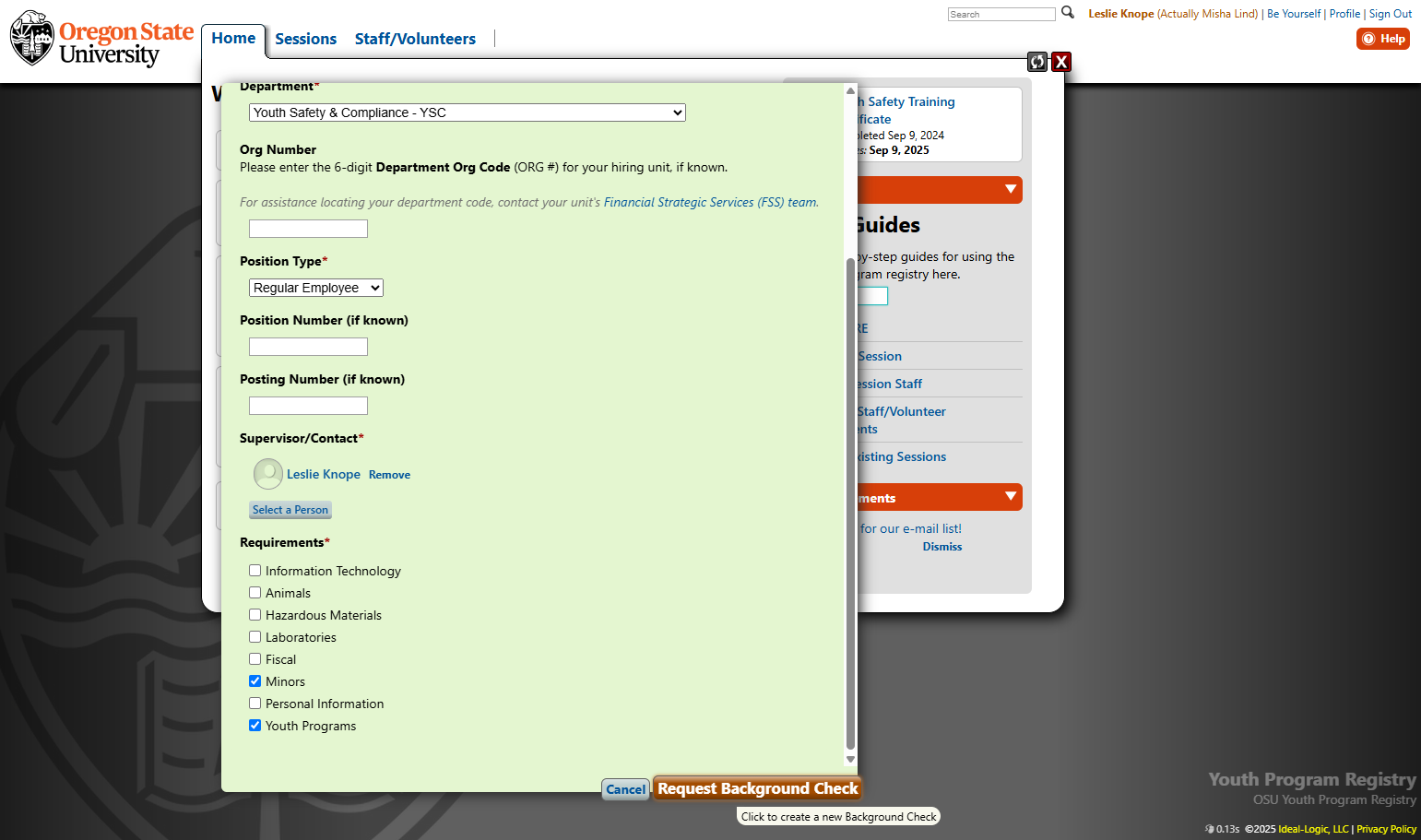This screenshot has height=840, width=1421.
Task: Open the Existing Sessions guide link
Action: click(x=901, y=456)
